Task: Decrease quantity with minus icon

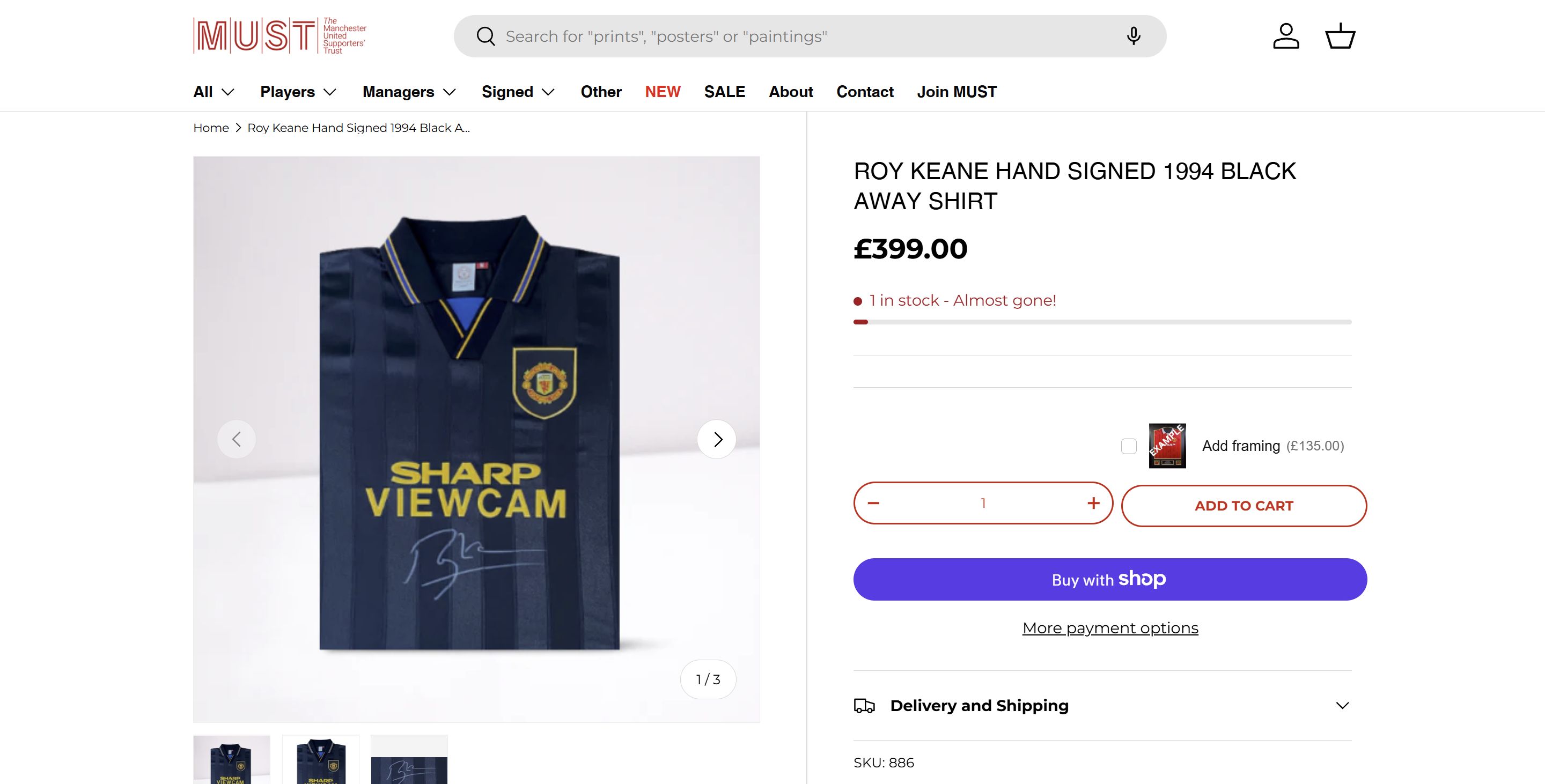Action: [x=873, y=503]
